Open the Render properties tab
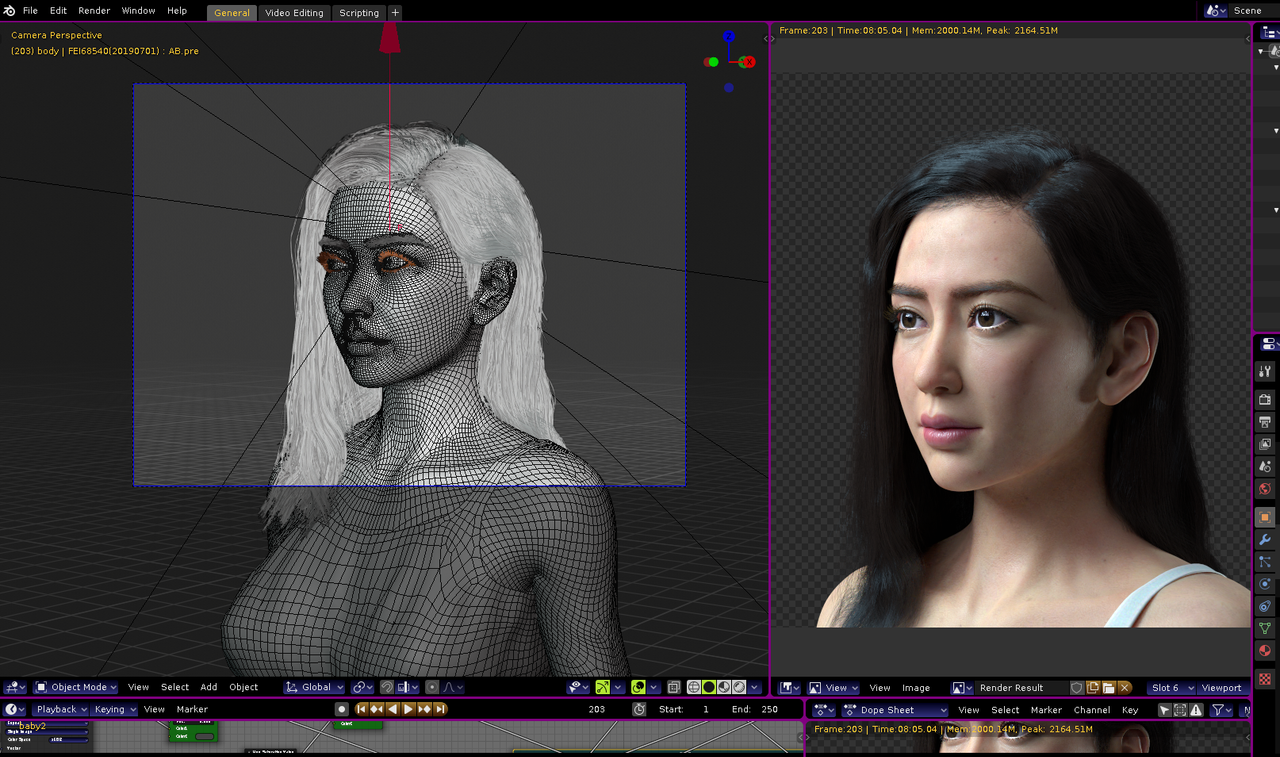The image size is (1280, 757). [1265, 400]
